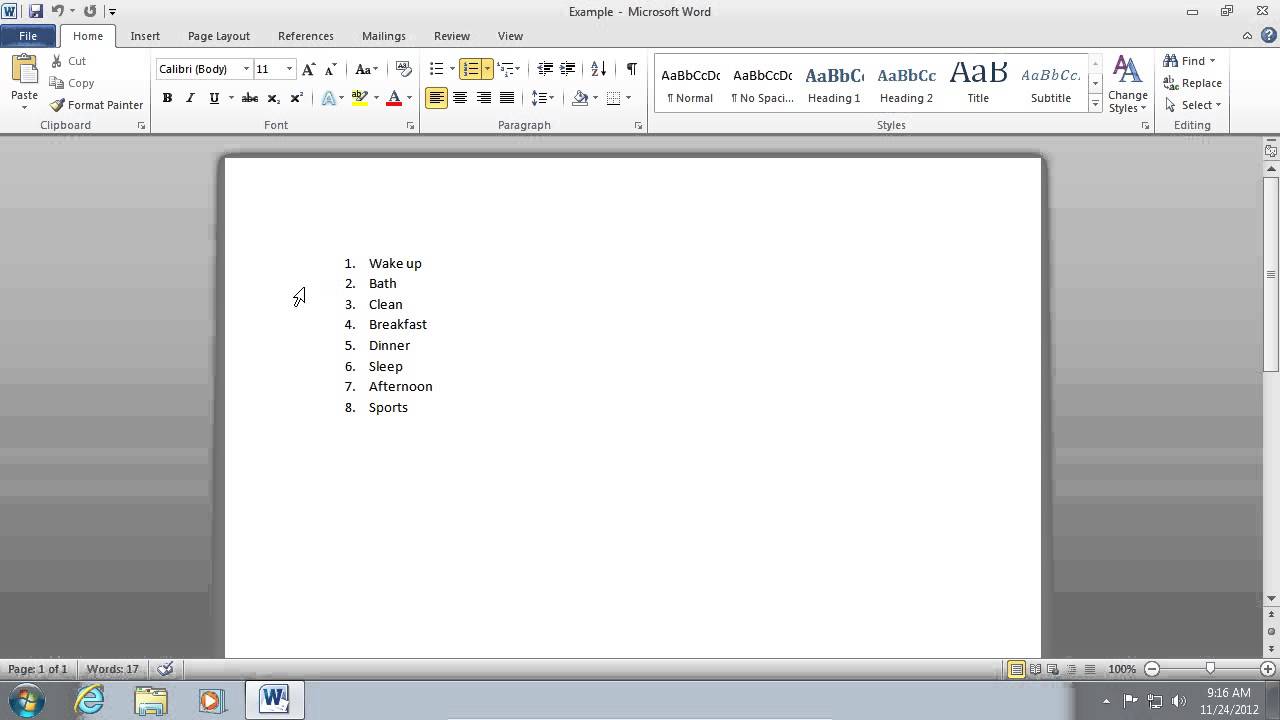Viewport: 1280px width, 720px height.
Task: Grow the font size
Action: click(308, 69)
